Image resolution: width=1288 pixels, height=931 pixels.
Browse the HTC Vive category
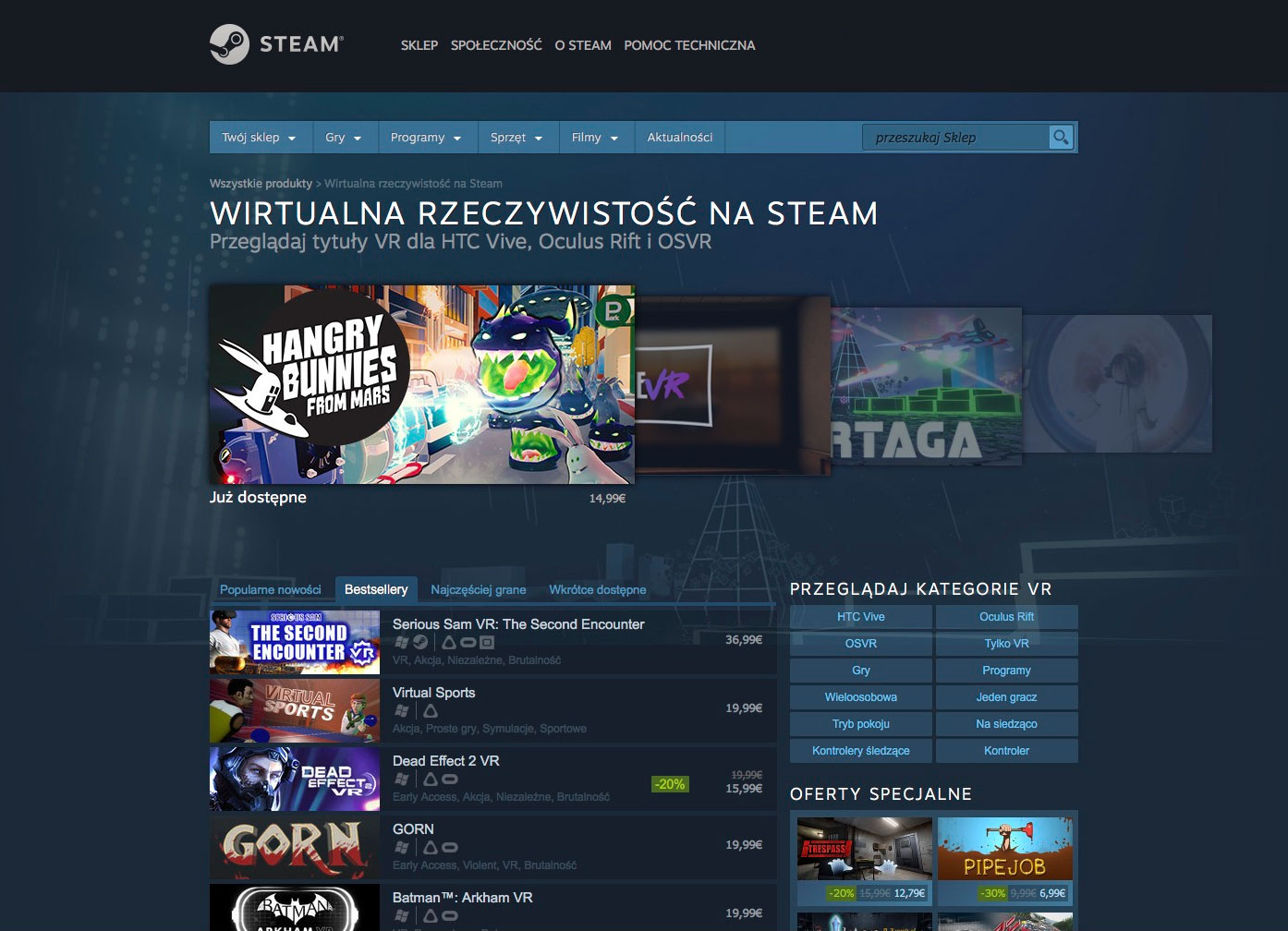coord(861,617)
